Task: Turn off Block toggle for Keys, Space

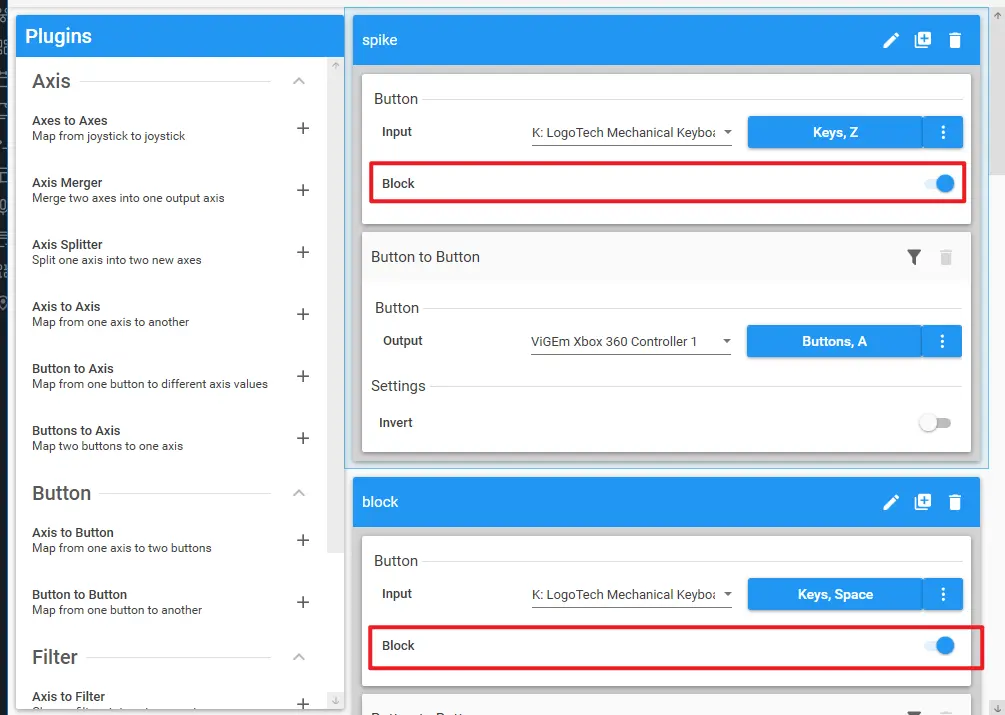Action: (x=939, y=646)
